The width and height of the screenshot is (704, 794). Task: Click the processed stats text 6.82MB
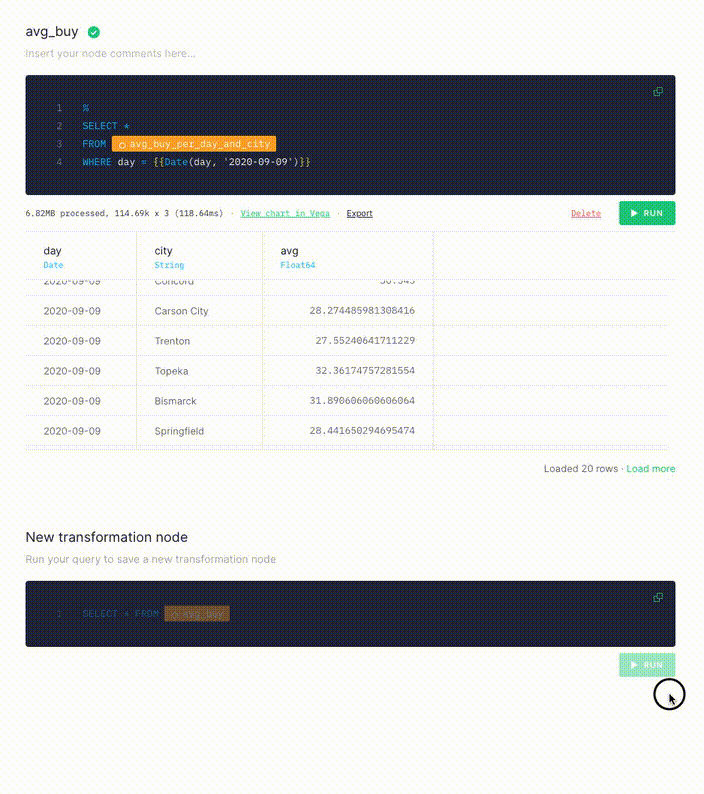(124, 214)
